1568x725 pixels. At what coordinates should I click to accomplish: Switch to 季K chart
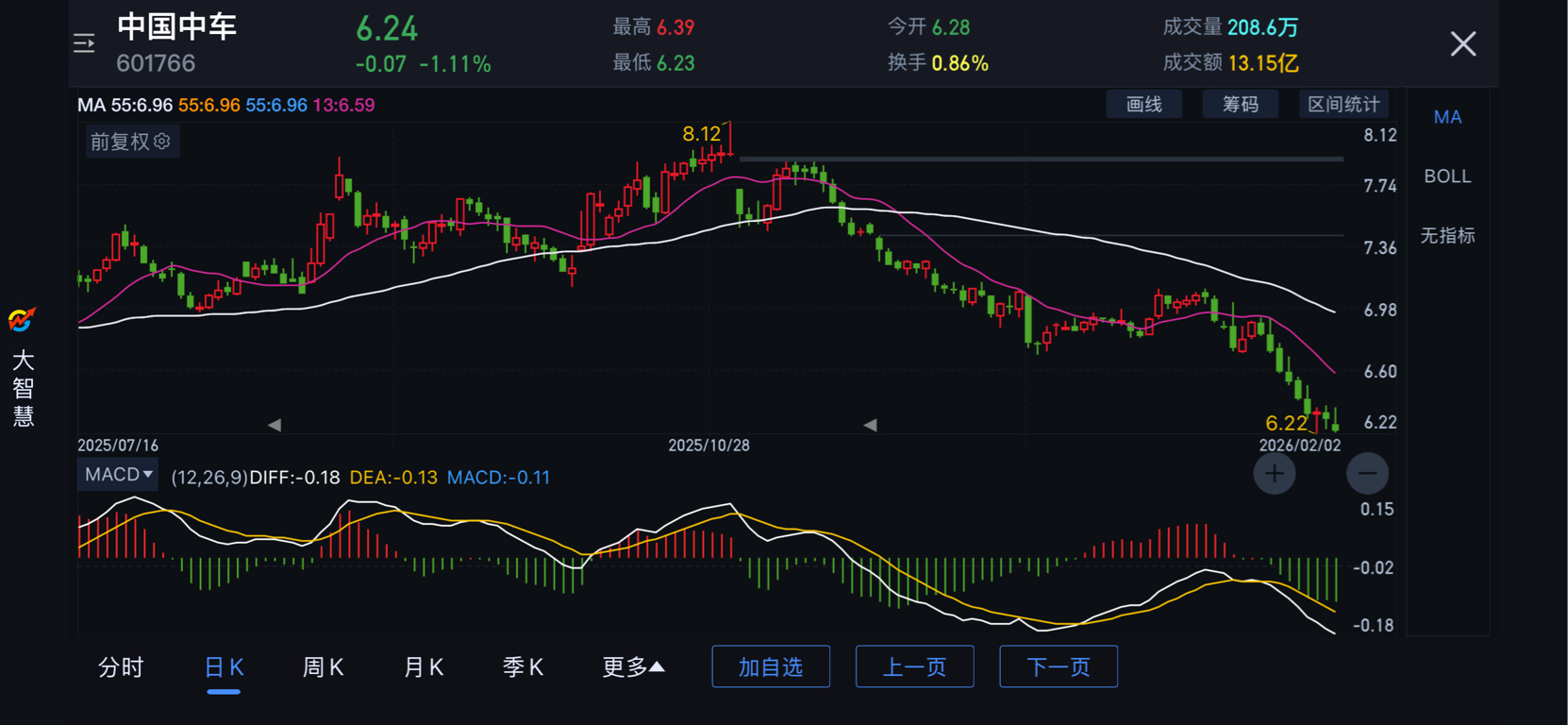[x=523, y=667]
